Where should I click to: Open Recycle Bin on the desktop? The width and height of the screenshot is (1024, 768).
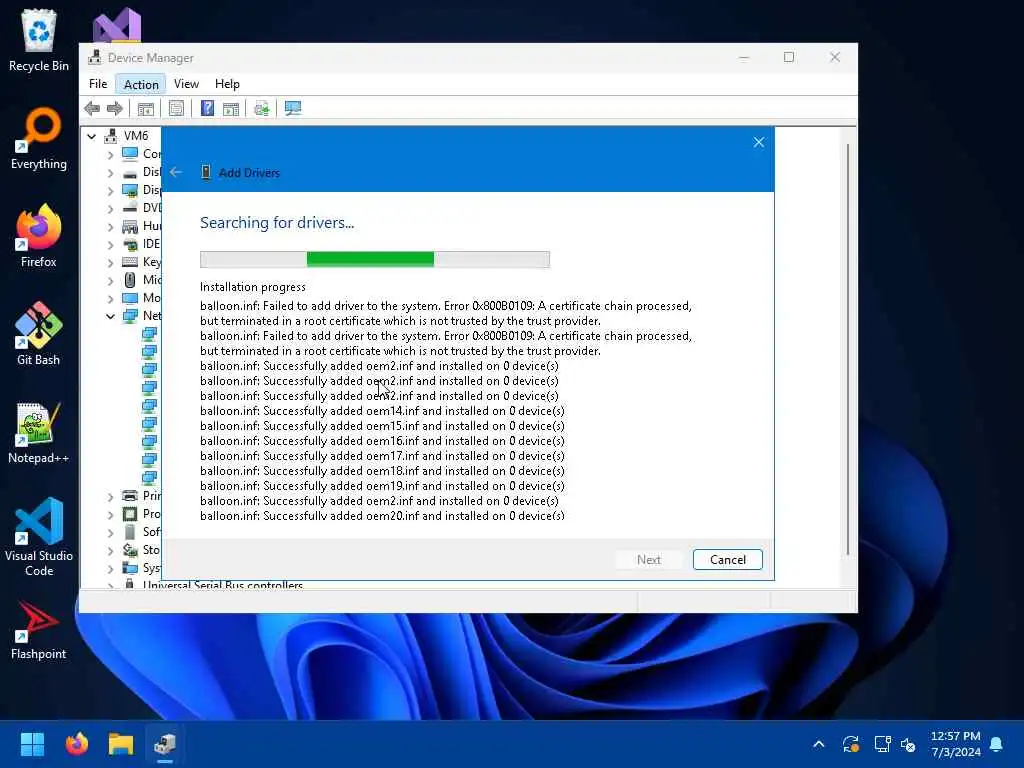coord(39,40)
